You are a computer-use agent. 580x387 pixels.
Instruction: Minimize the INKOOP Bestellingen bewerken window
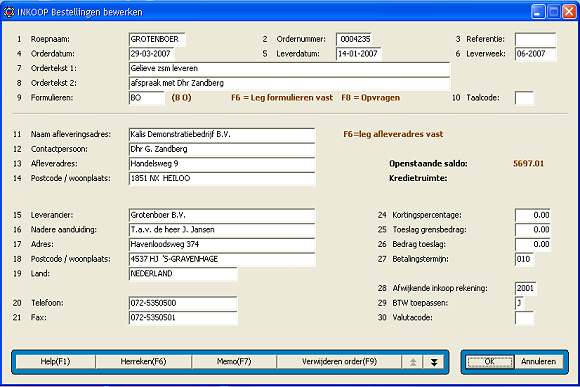pyautogui.click(x=538, y=12)
